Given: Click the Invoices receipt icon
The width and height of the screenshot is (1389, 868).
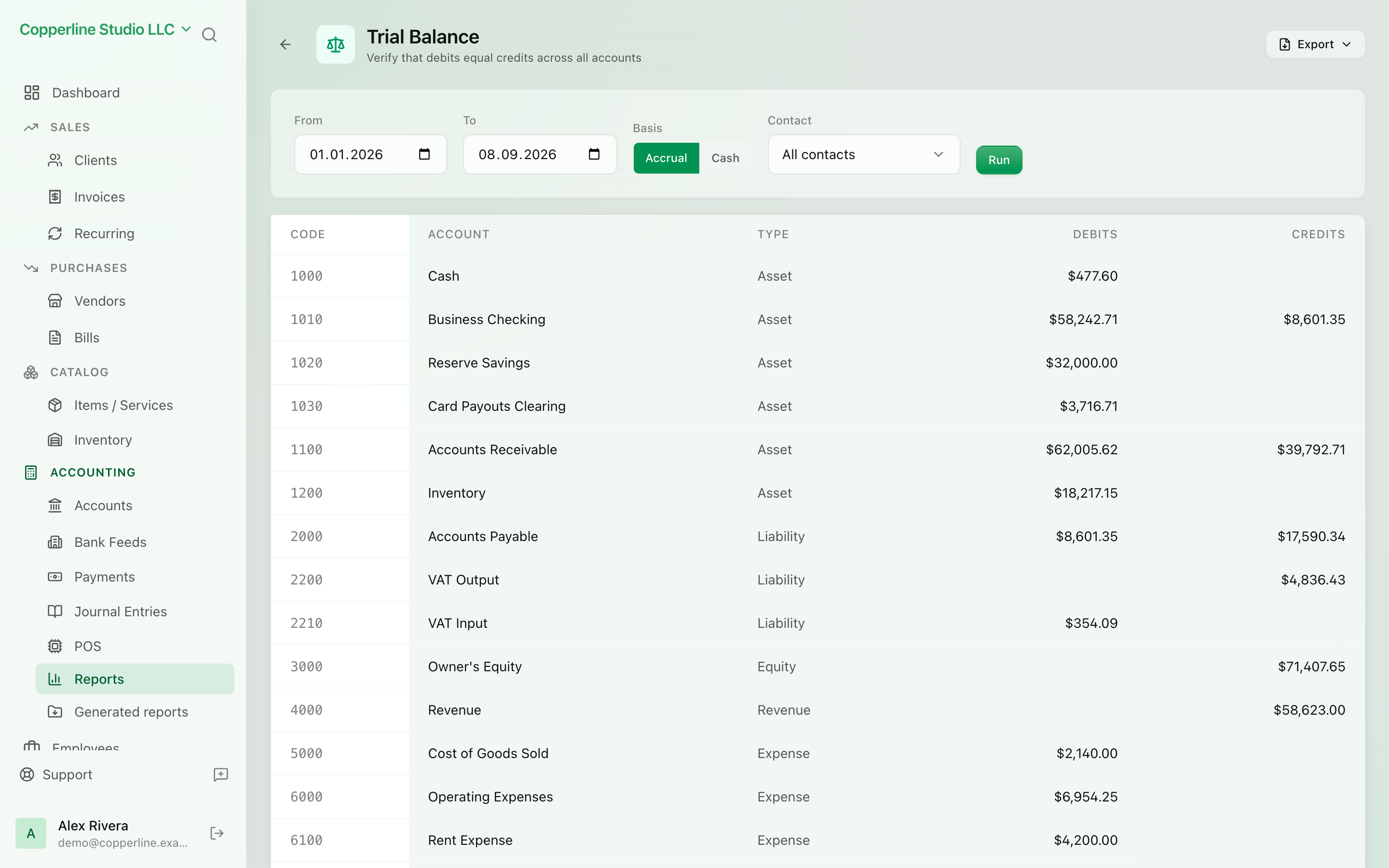Looking at the screenshot, I should [55, 197].
